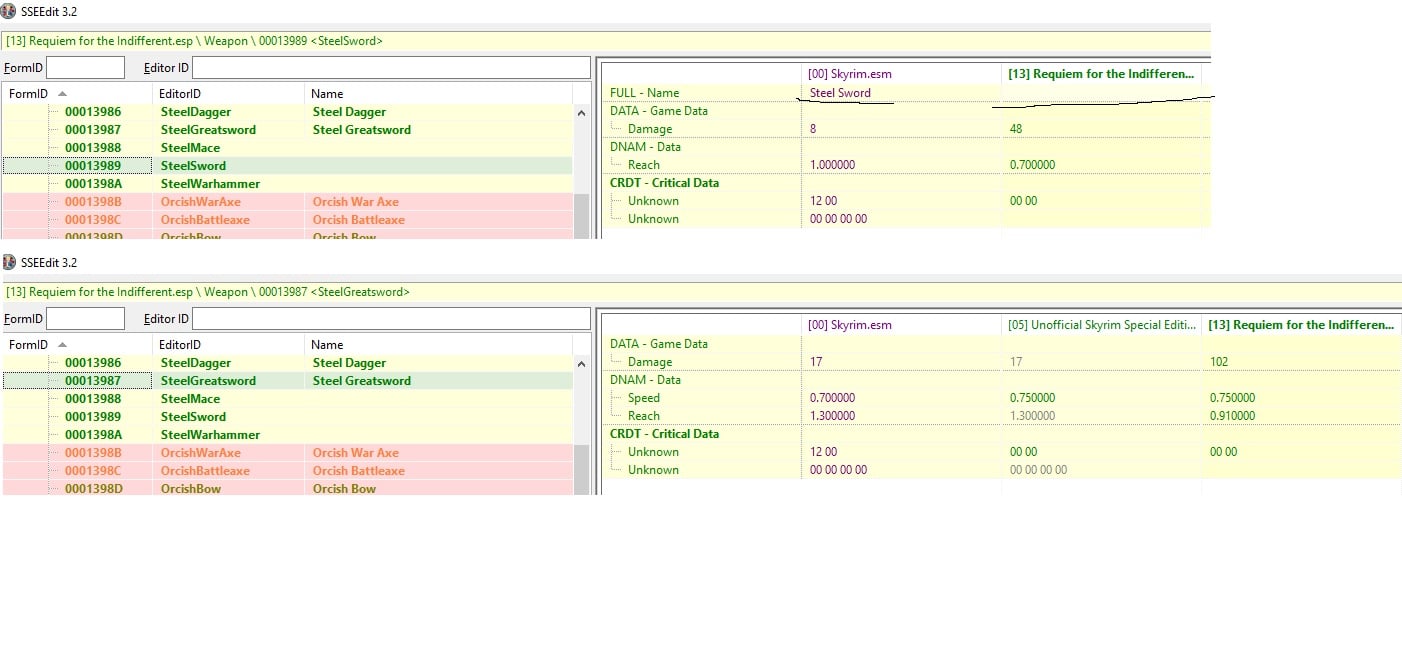
Task: Click scrollbar thumb of lower window record list
Action: pos(581,470)
